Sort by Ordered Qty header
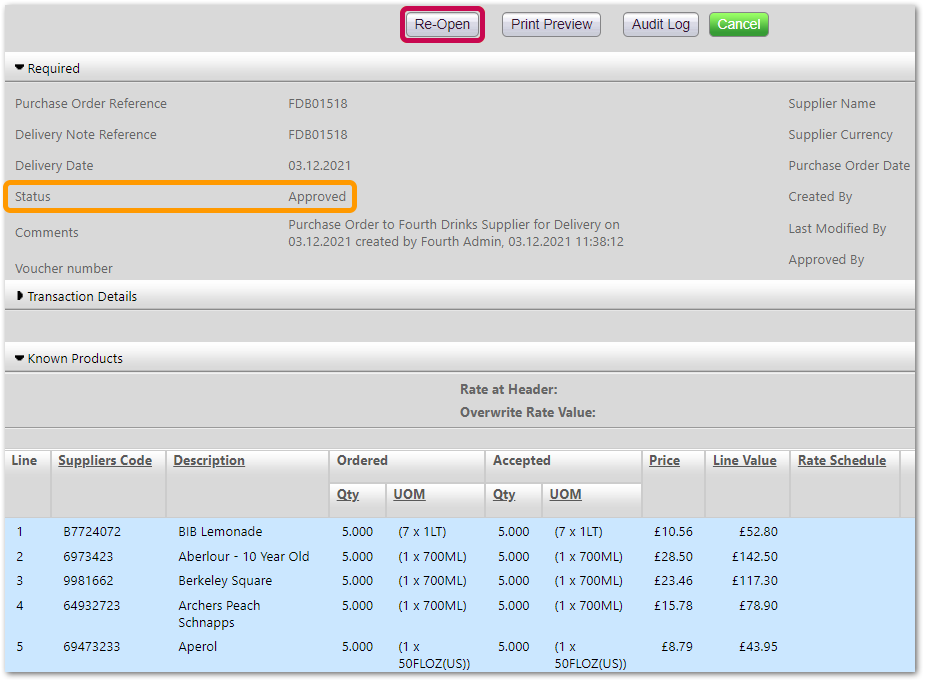Image resolution: width=926 pixels, height=681 pixels. [x=348, y=494]
